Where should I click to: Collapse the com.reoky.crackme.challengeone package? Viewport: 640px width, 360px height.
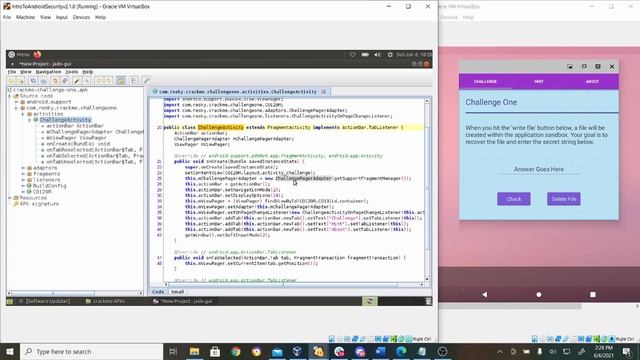[x=16, y=108]
